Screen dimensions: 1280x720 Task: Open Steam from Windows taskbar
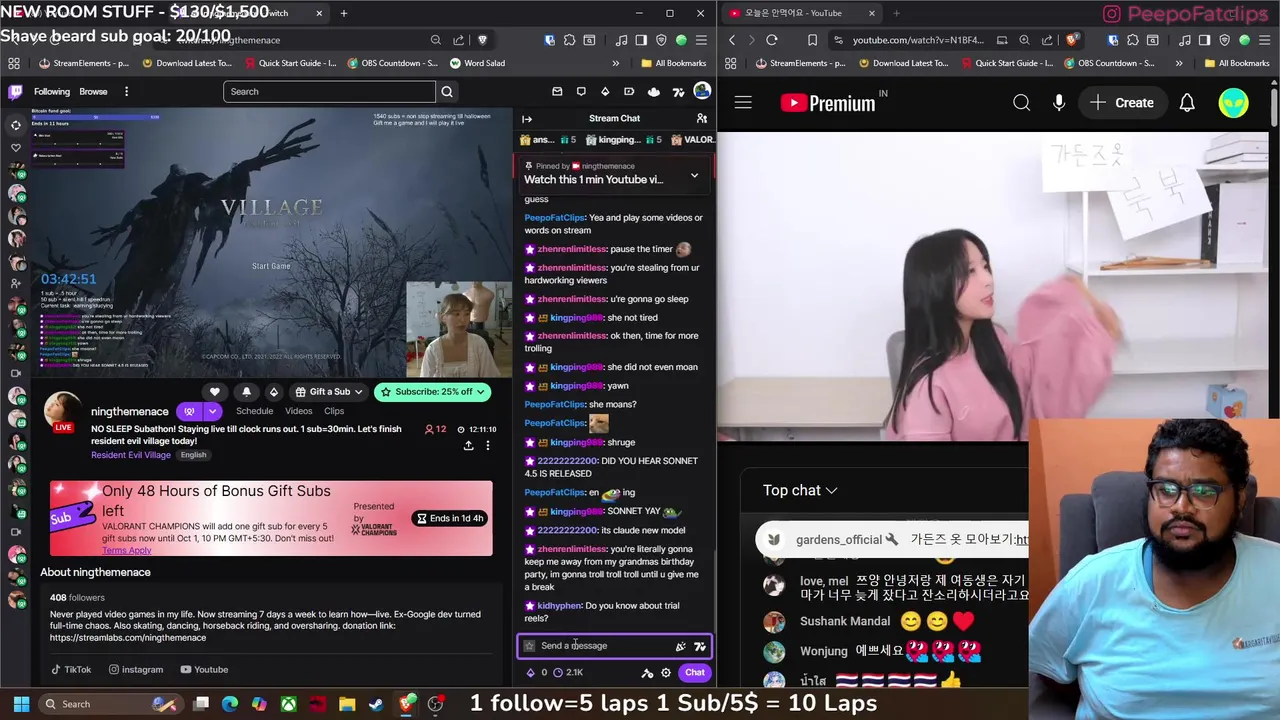point(376,704)
